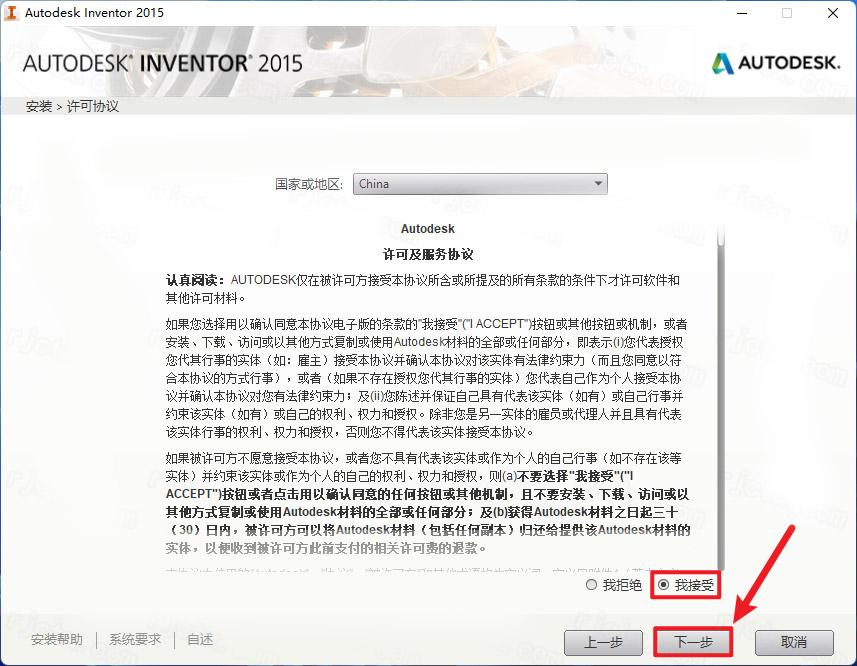Click the 下一步 (Next) button
Image resolution: width=857 pixels, height=666 pixels.
(x=693, y=643)
